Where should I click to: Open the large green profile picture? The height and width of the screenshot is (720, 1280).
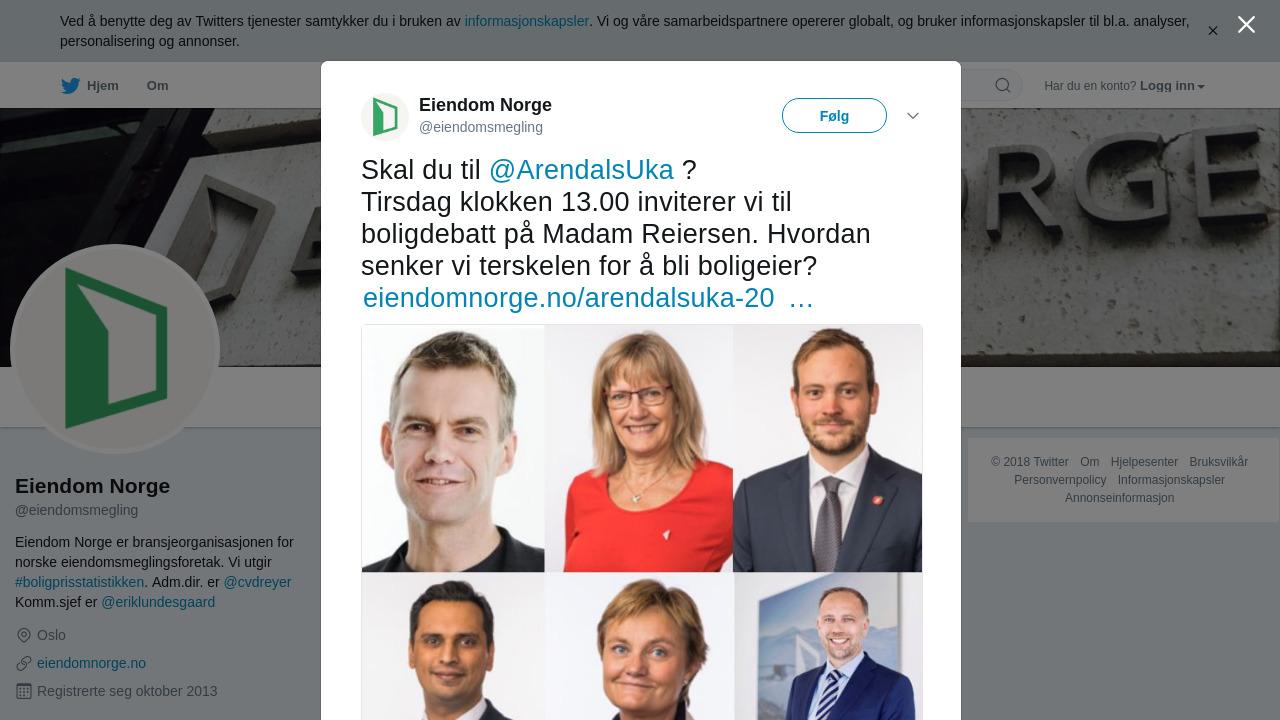tap(115, 348)
